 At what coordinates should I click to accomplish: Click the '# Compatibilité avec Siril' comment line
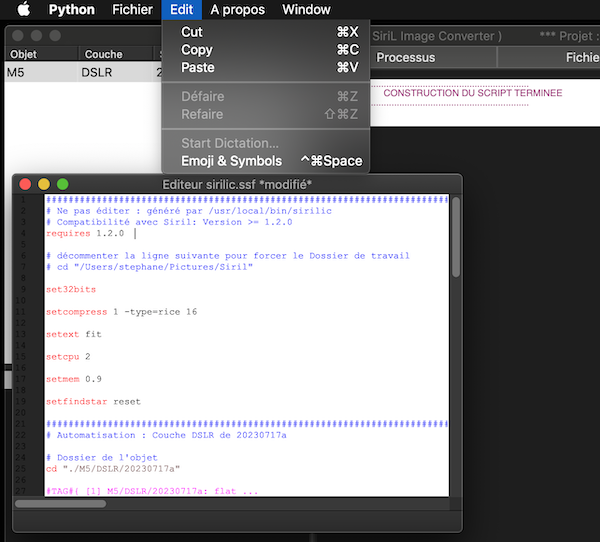tap(169, 222)
